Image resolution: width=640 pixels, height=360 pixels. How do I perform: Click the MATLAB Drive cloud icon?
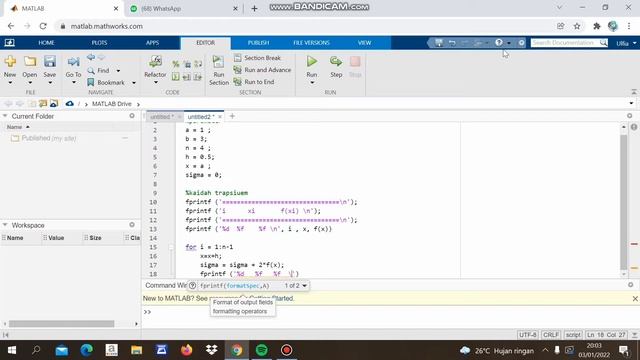click(x=69, y=104)
